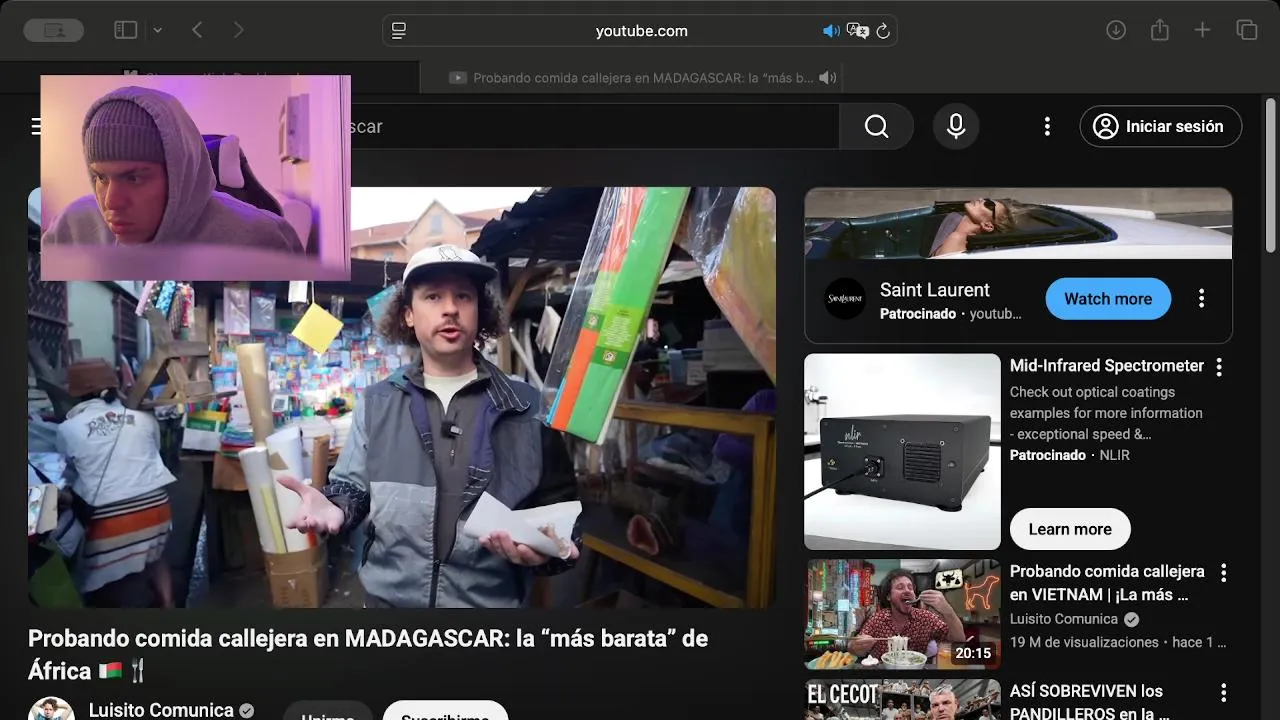Image resolution: width=1280 pixels, height=720 pixels.
Task: Click Luisito Comunica name under VIETNAM video
Action: click(x=1064, y=619)
